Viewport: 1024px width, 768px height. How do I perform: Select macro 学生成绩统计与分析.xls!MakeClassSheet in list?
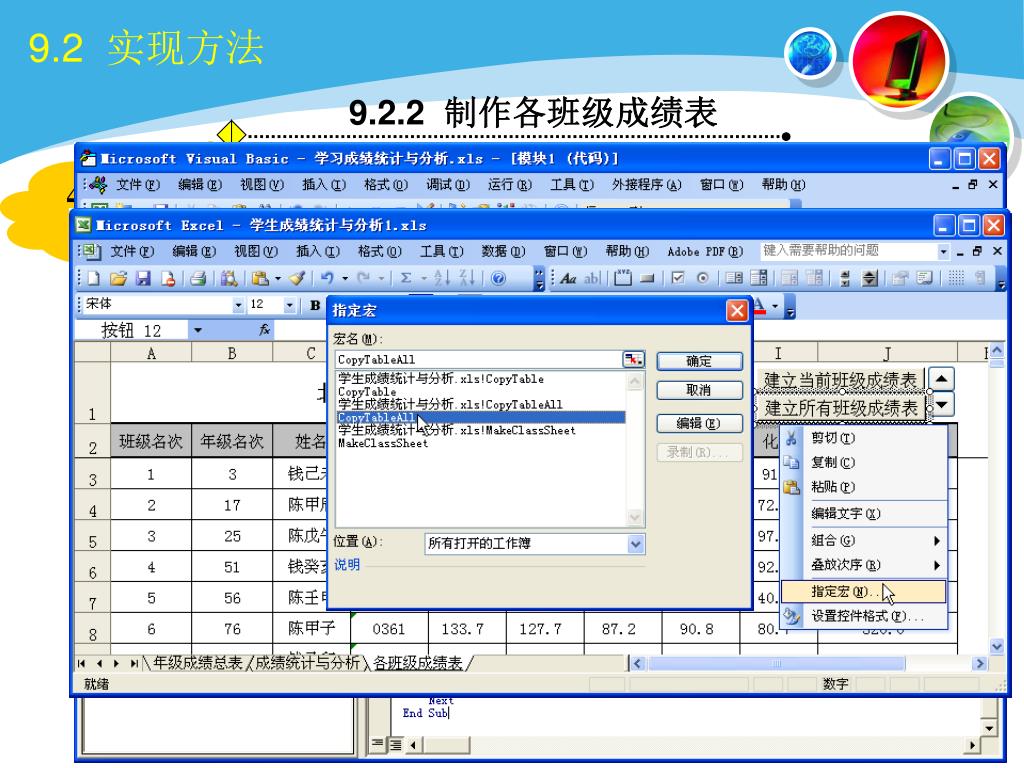point(457,430)
